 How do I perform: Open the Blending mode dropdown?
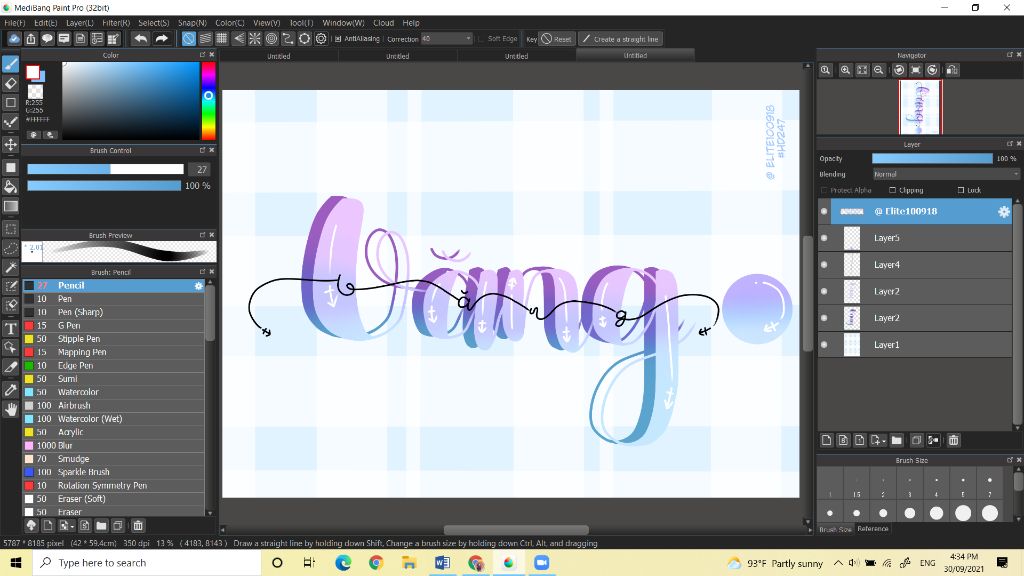click(x=946, y=174)
